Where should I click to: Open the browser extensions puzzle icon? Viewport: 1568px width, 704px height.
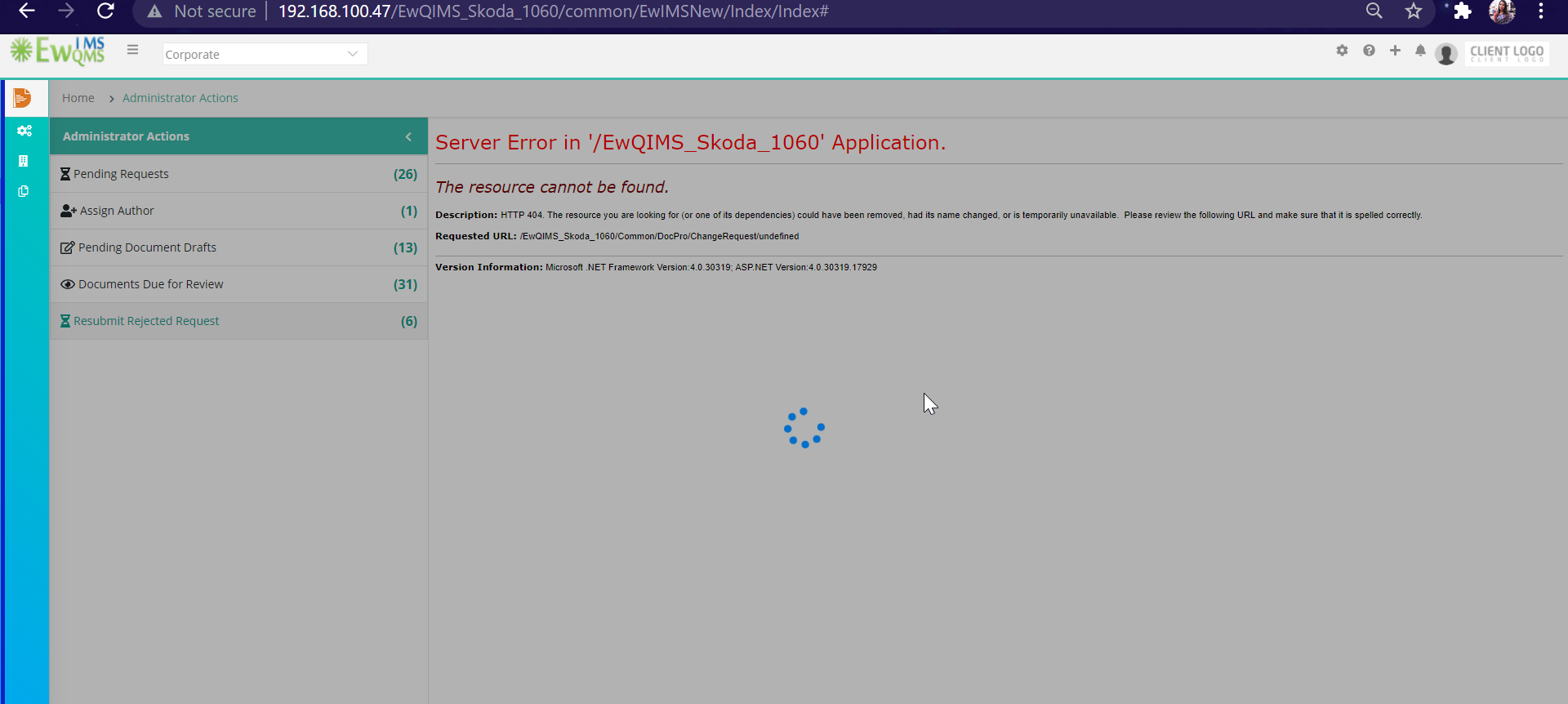pyautogui.click(x=1463, y=11)
